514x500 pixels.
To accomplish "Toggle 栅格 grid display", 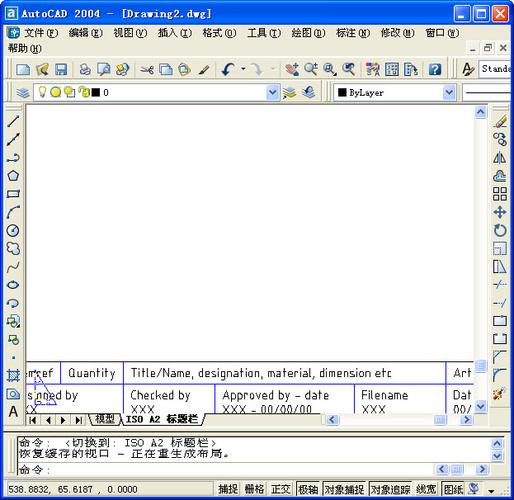I will pos(254,489).
